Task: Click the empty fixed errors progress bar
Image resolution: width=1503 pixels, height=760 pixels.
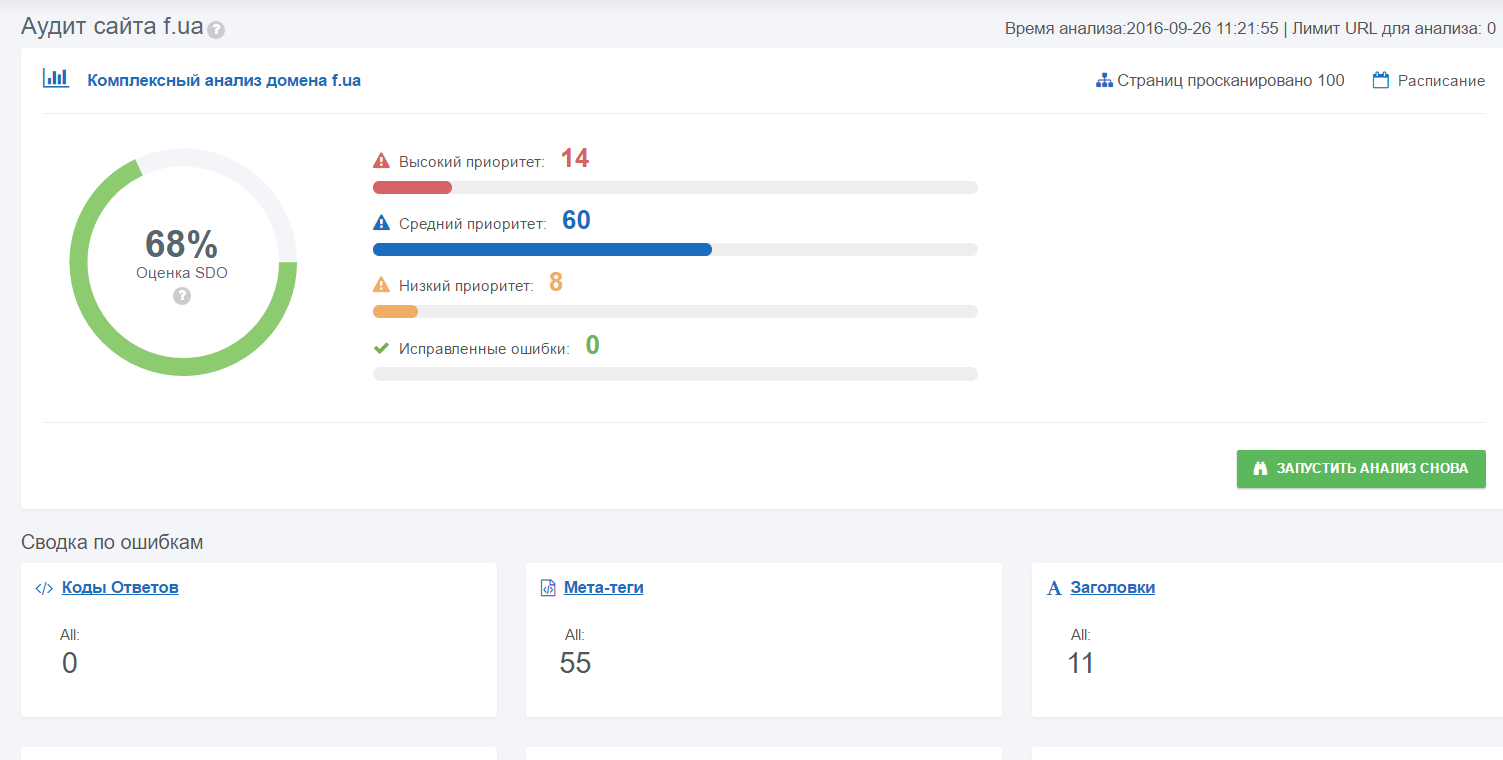Action: click(x=675, y=374)
